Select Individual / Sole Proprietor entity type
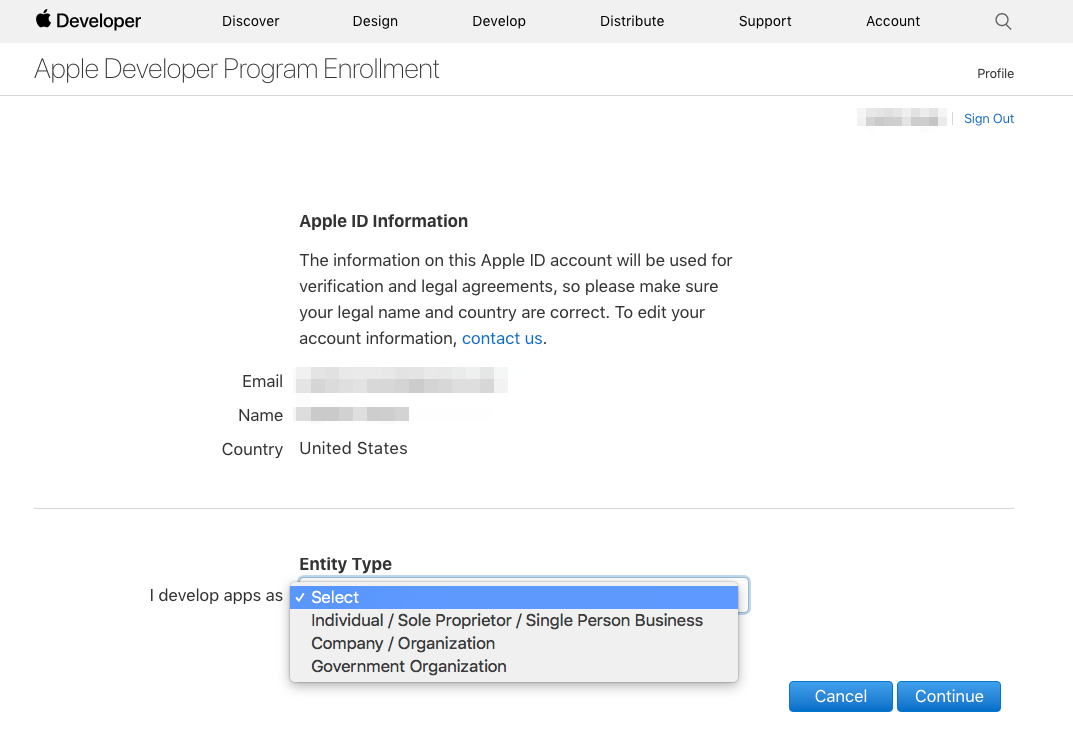The image size is (1073, 730). point(507,620)
